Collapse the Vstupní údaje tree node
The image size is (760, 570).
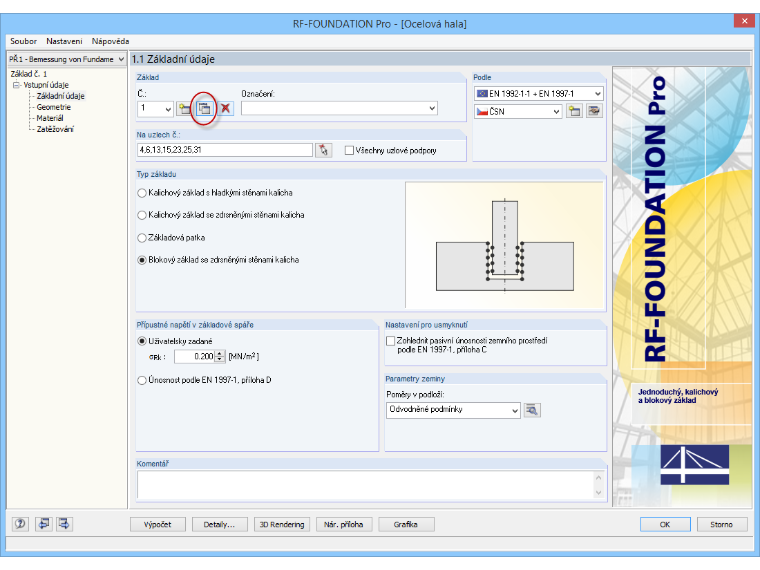[x=16, y=85]
